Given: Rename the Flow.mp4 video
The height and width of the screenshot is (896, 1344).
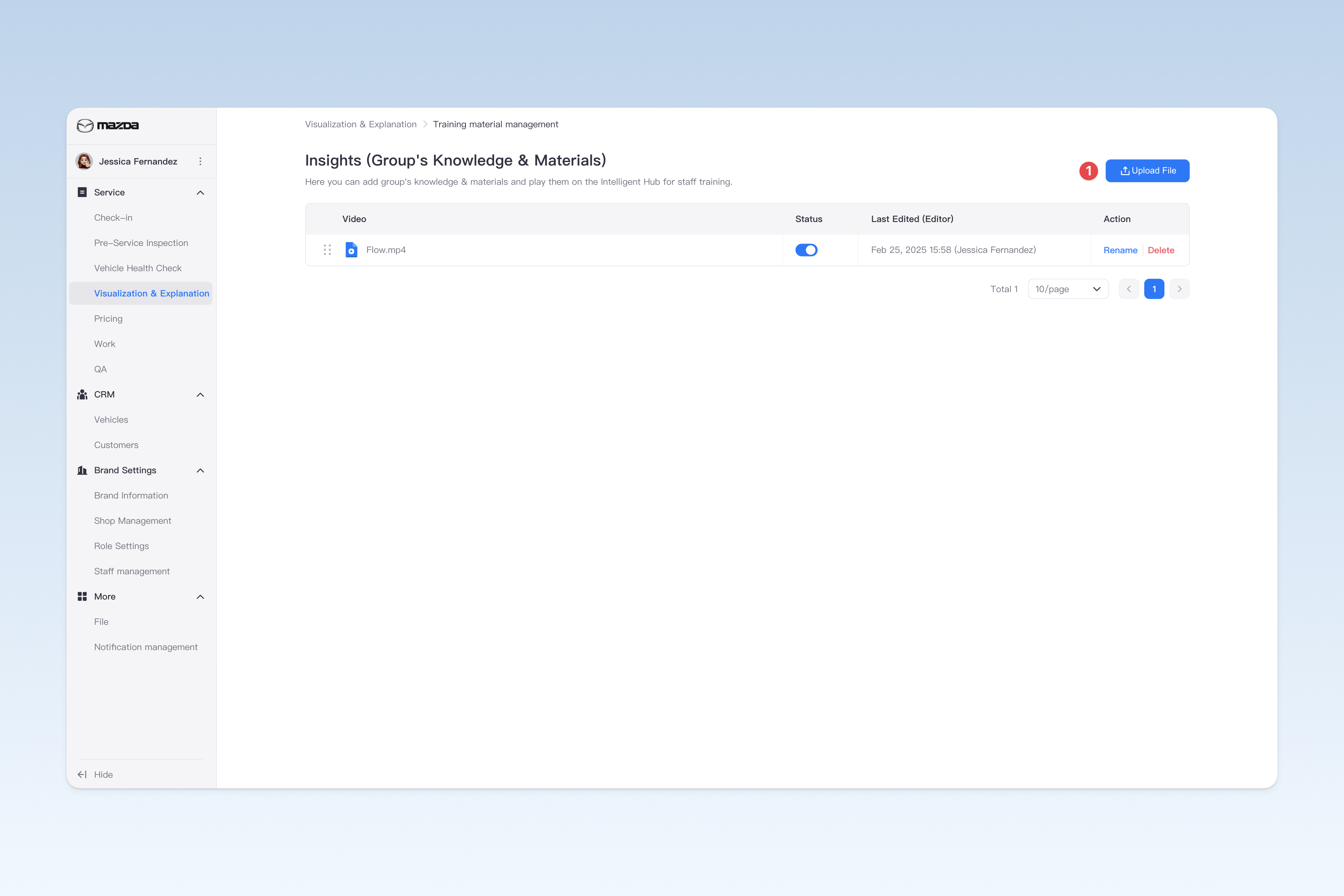Looking at the screenshot, I should (x=1121, y=250).
